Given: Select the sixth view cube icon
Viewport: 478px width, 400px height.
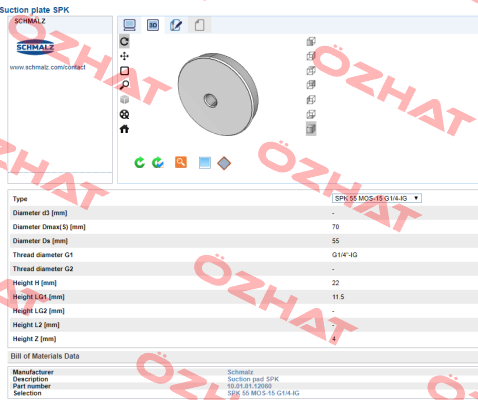Looking at the screenshot, I should click(x=311, y=114).
